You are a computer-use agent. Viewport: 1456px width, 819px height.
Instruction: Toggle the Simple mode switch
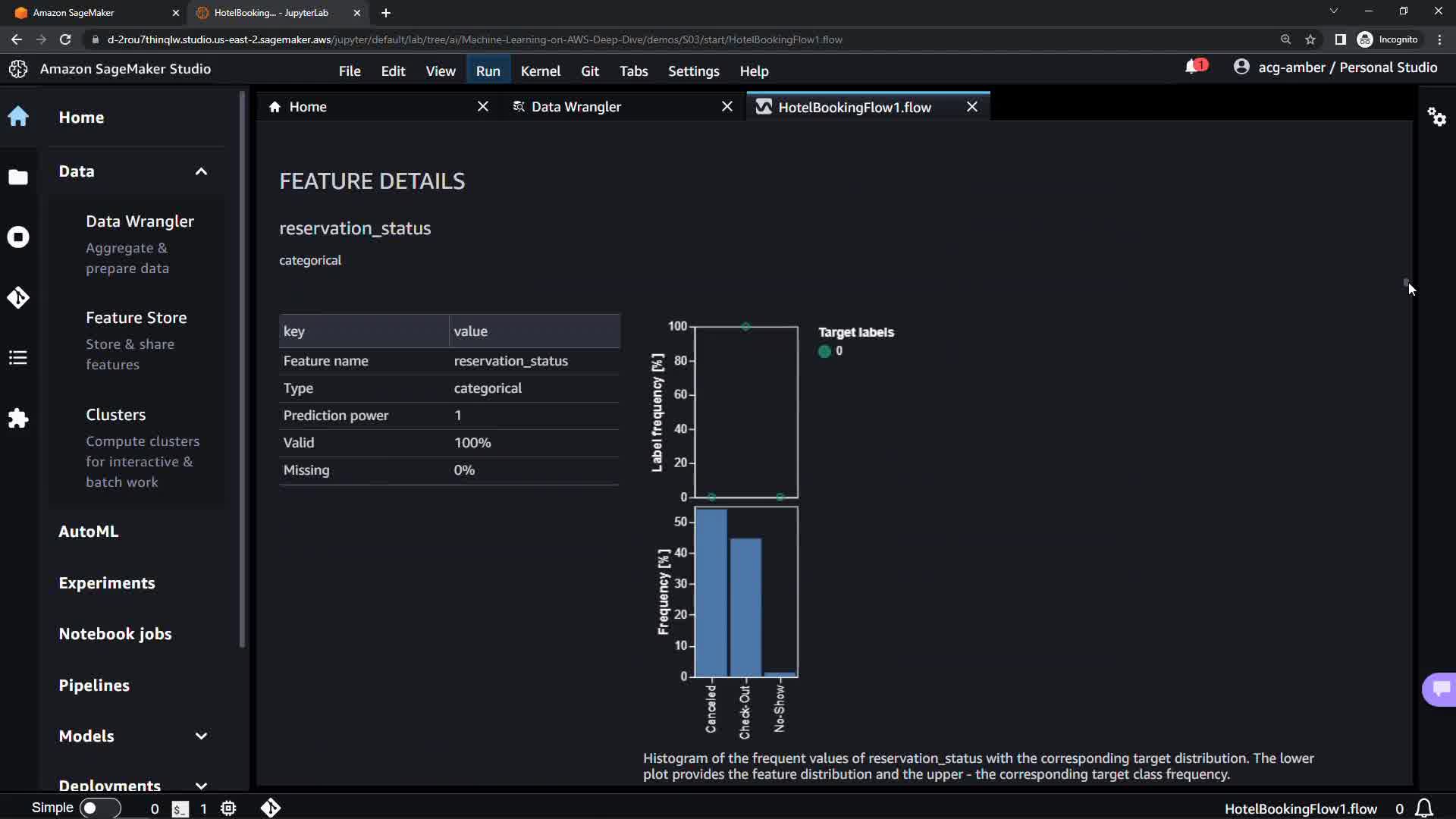coord(99,808)
